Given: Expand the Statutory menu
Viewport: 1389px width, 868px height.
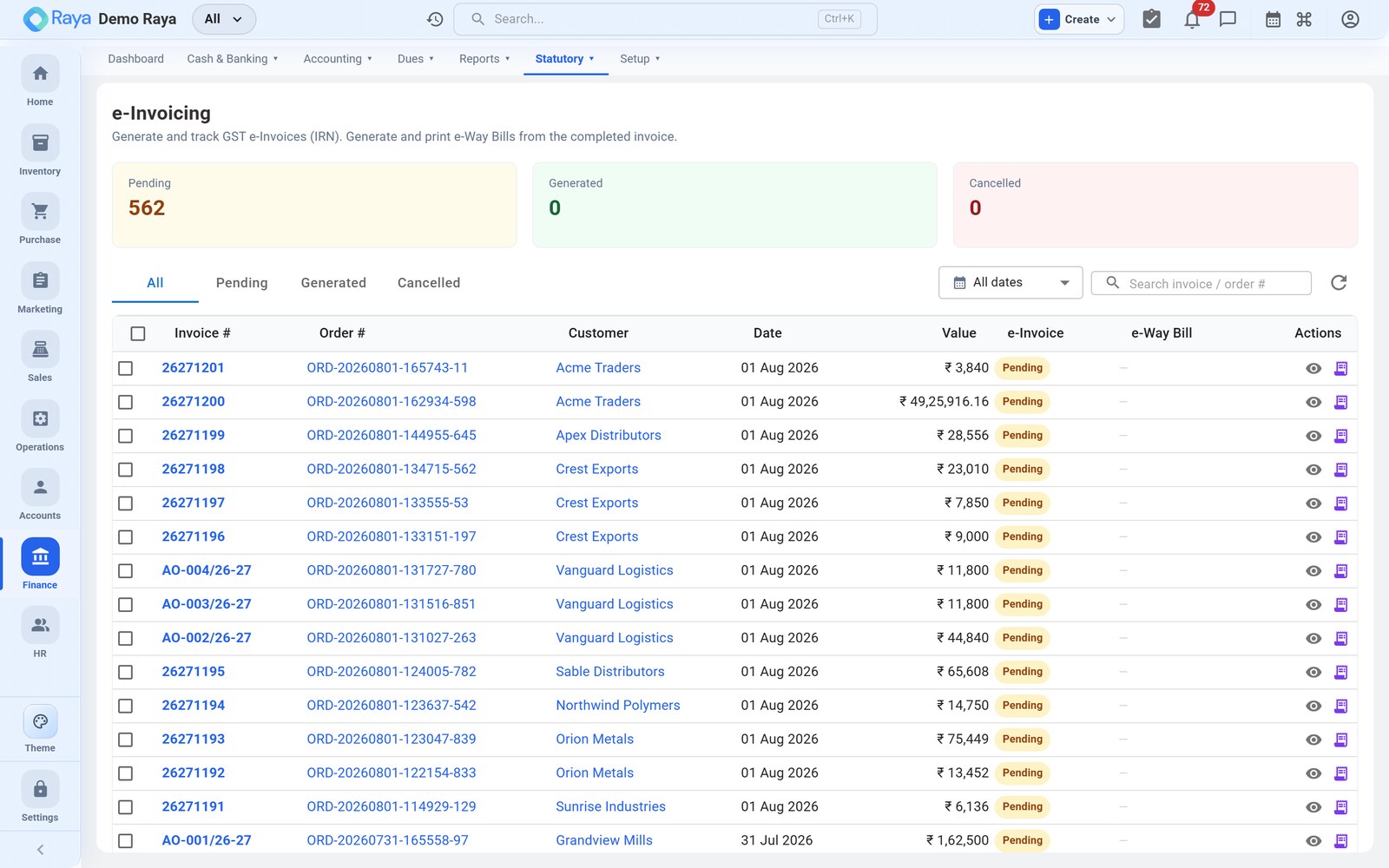Looking at the screenshot, I should [x=565, y=59].
